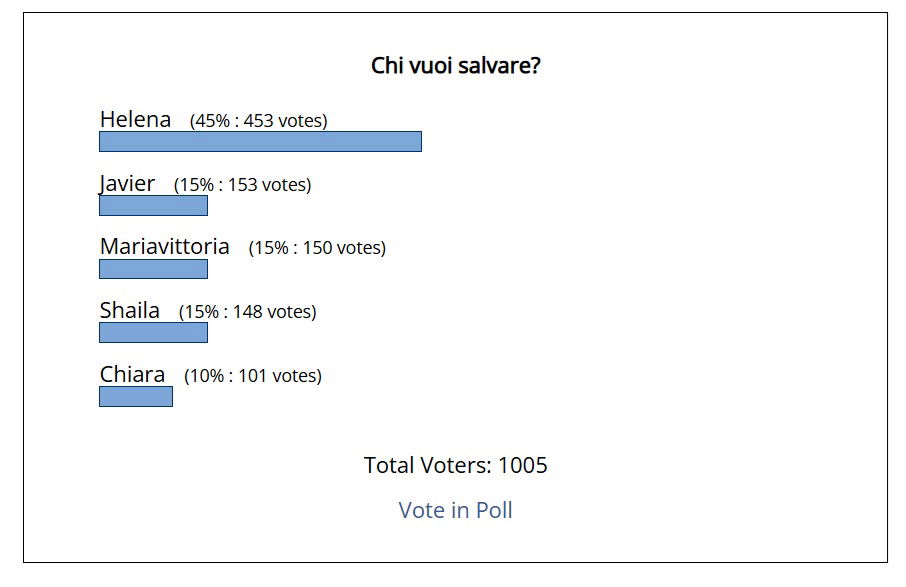The height and width of the screenshot is (587, 906).
Task: Click the word Poll in the vote link
Action: (494, 510)
